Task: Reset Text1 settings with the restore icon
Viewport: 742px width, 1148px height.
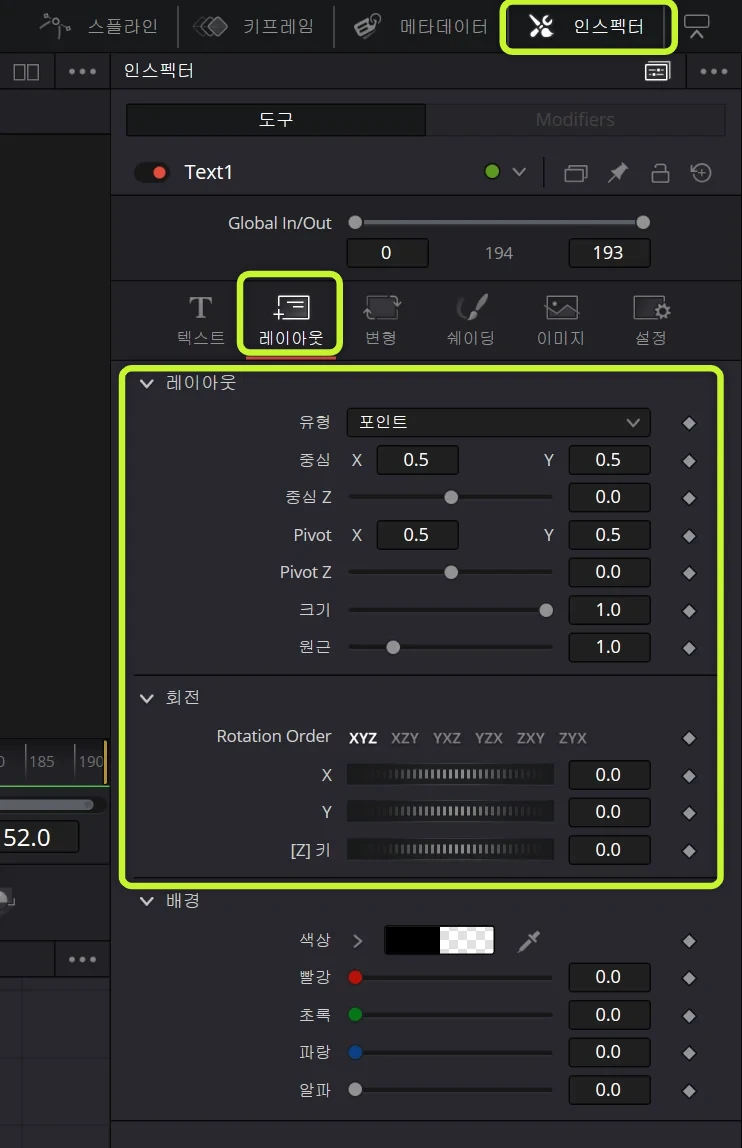Action: point(701,173)
